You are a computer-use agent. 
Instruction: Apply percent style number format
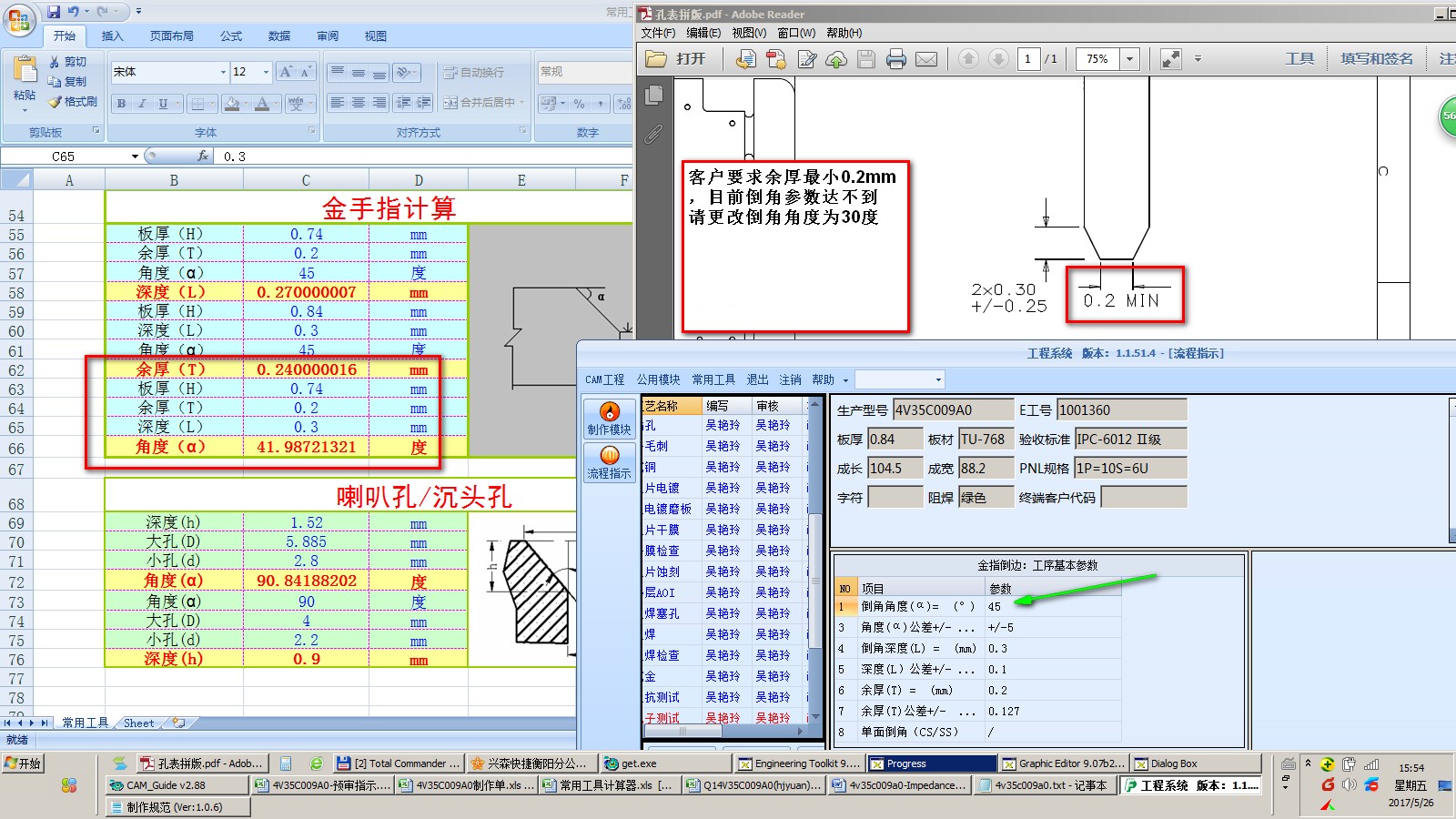pos(579,104)
